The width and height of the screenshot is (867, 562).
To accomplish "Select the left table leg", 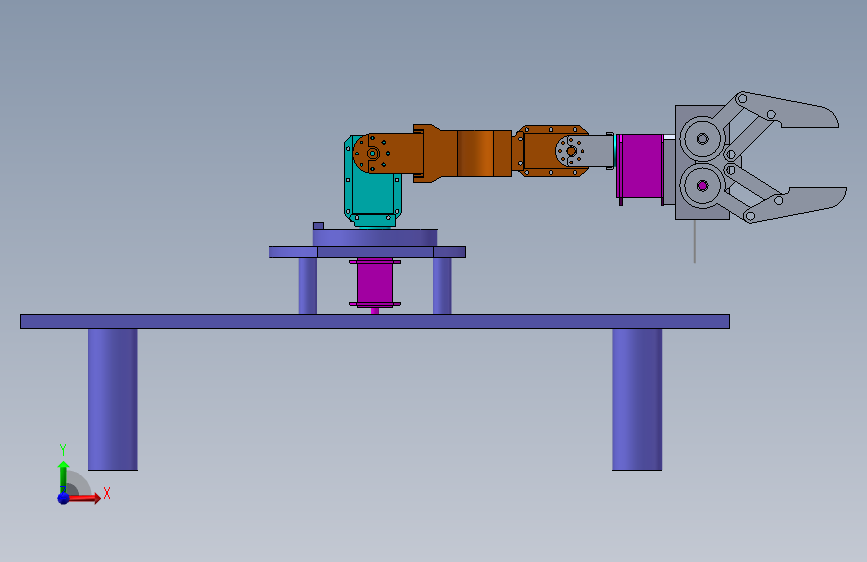I will pos(113,399).
